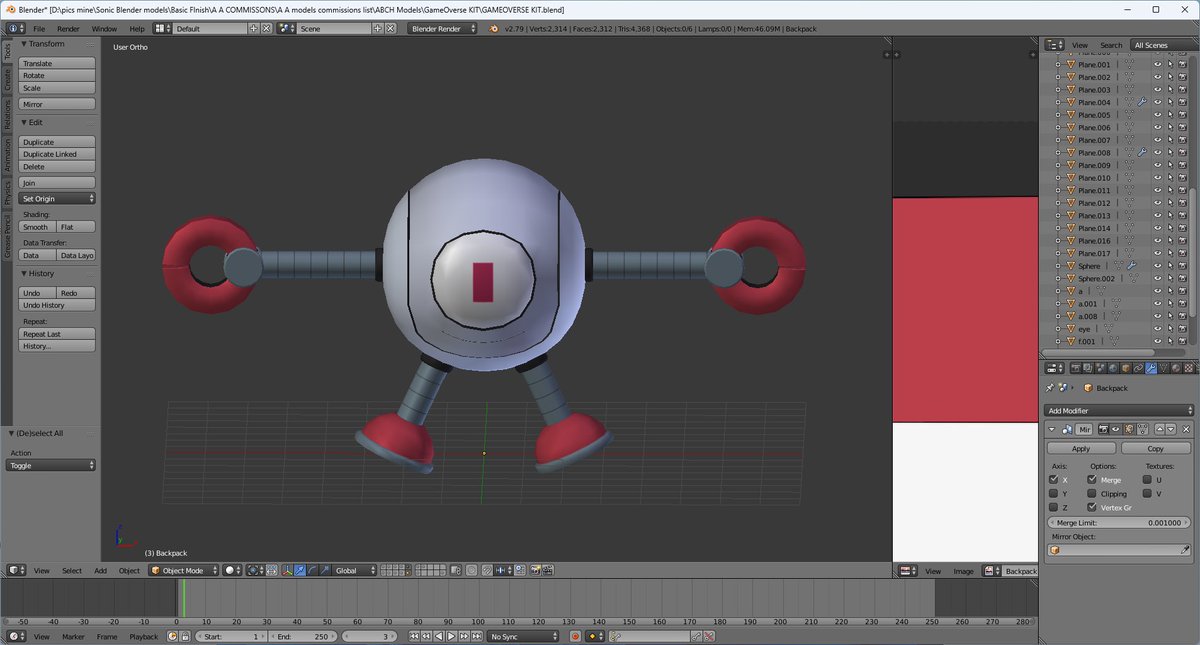Image resolution: width=1200 pixels, height=645 pixels.
Task: Play the animation forward
Action: point(451,636)
